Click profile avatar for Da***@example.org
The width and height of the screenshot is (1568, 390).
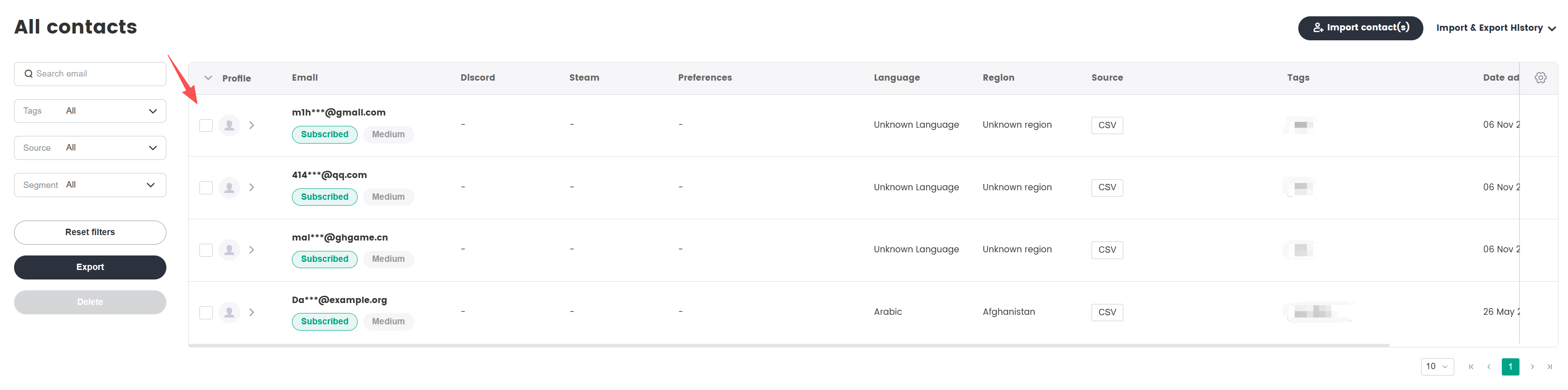click(229, 312)
